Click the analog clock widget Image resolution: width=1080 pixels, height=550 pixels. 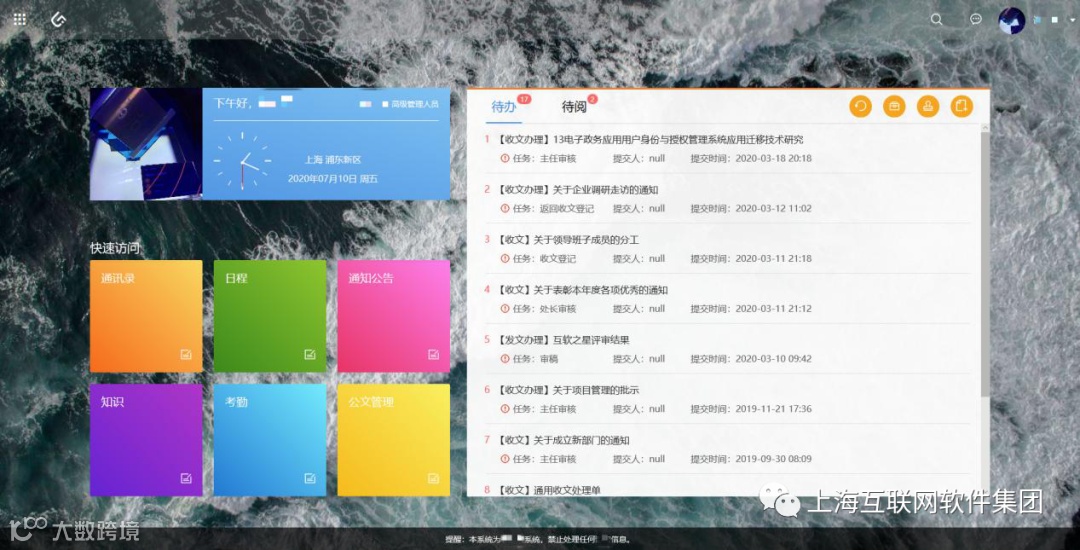(x=242, y=161)
